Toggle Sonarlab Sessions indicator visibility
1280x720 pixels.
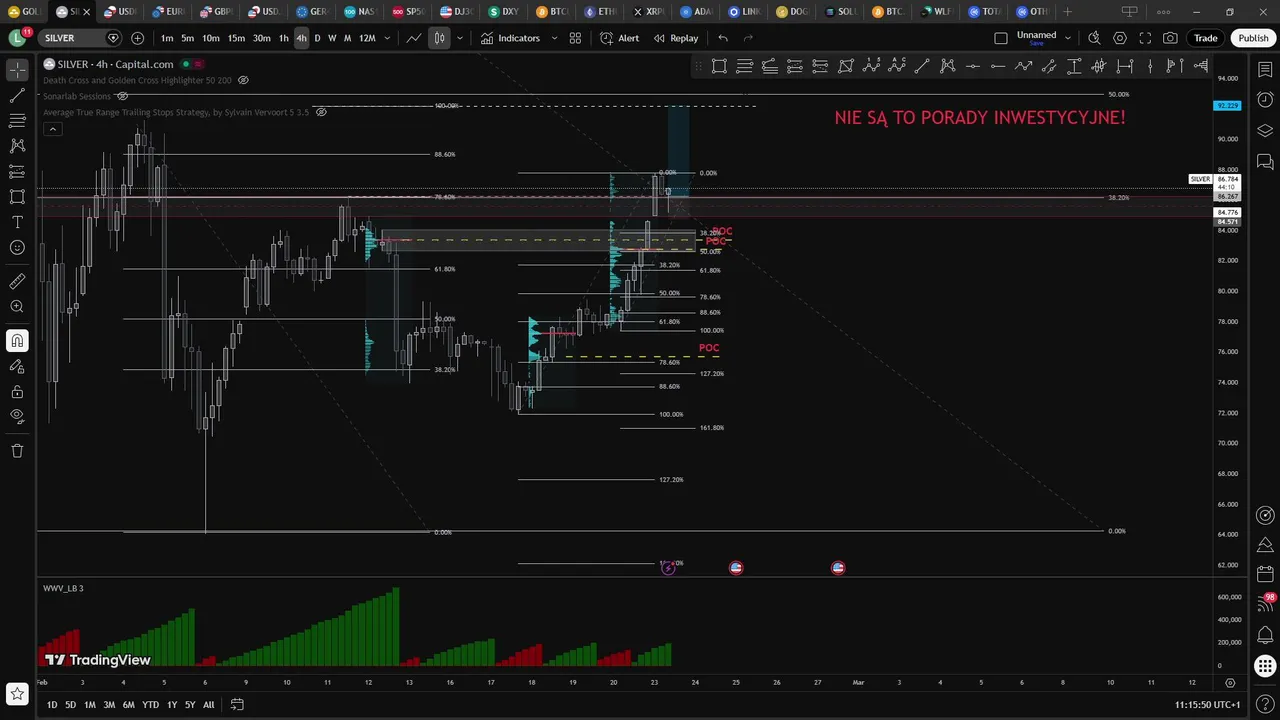tap(122, 96)
